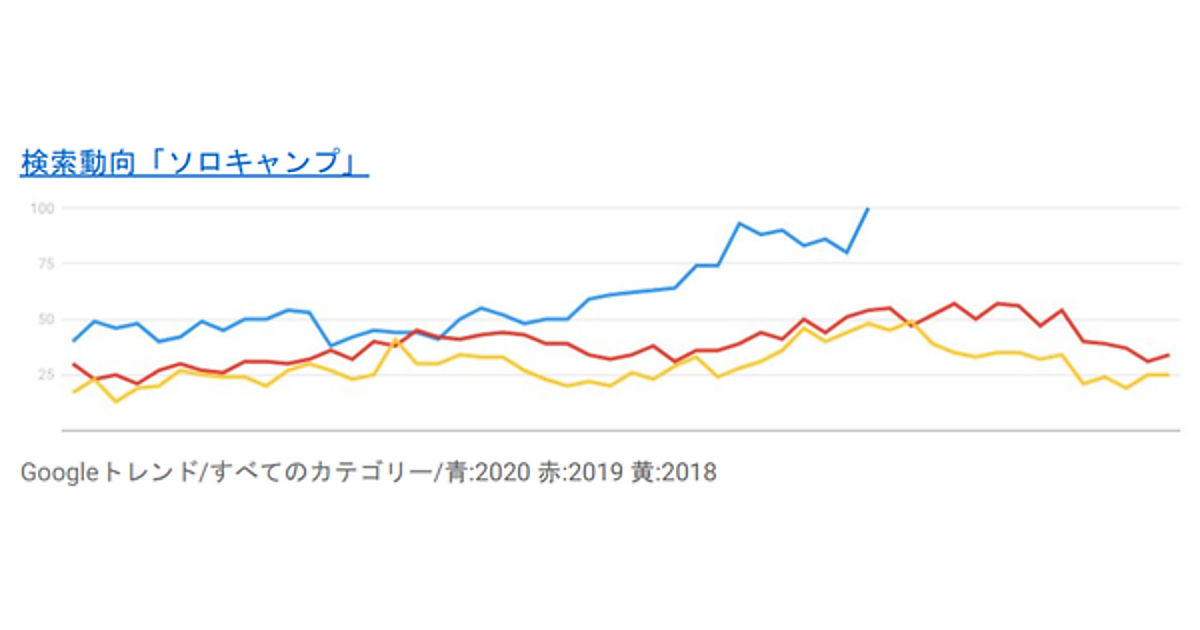1200x630 pixels.
Task: Click the blue line's peak at 100
Action: point(868,209)
